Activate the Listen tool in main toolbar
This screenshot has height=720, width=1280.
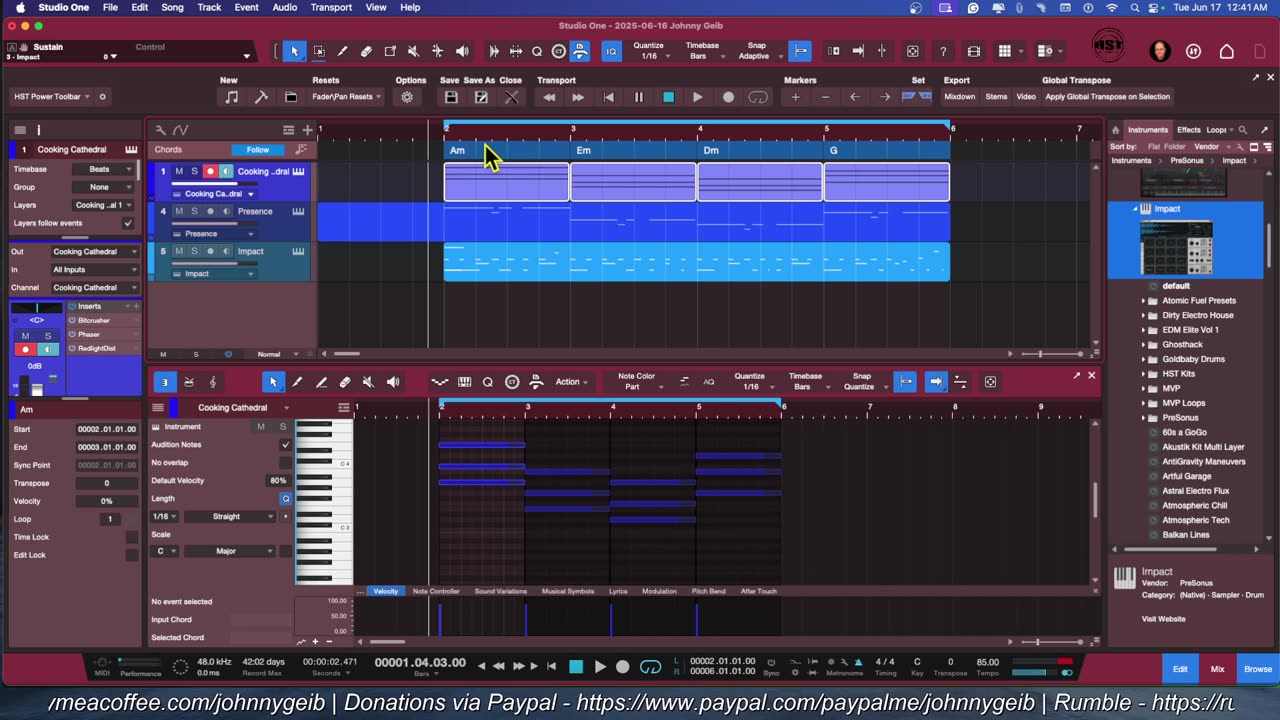pyautogui.click(x=462, y=51)
